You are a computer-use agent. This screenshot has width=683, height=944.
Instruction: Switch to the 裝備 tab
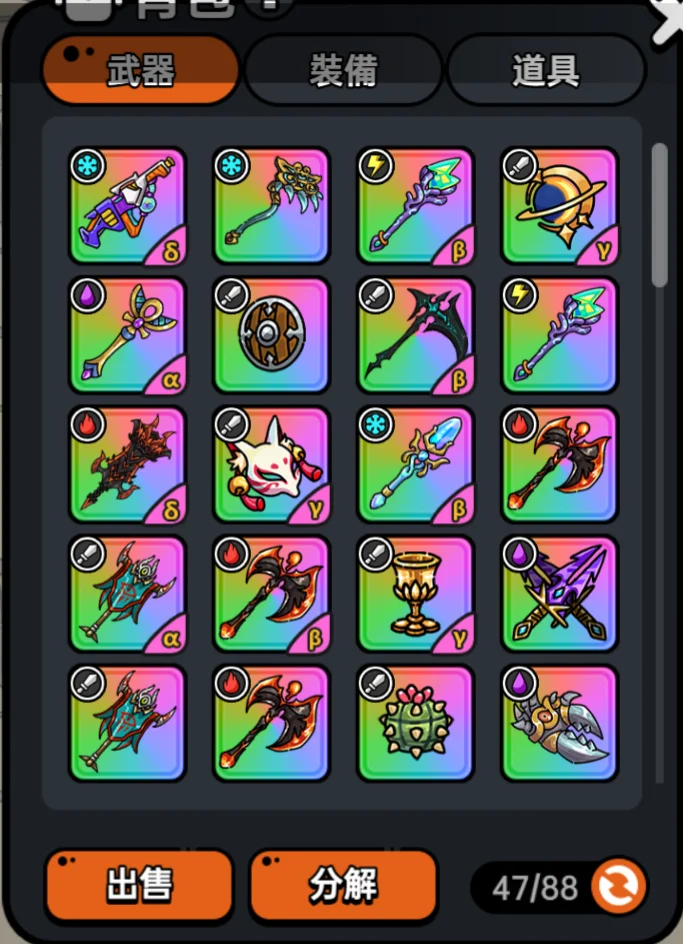pyautogui.click(x=343, y=70)
